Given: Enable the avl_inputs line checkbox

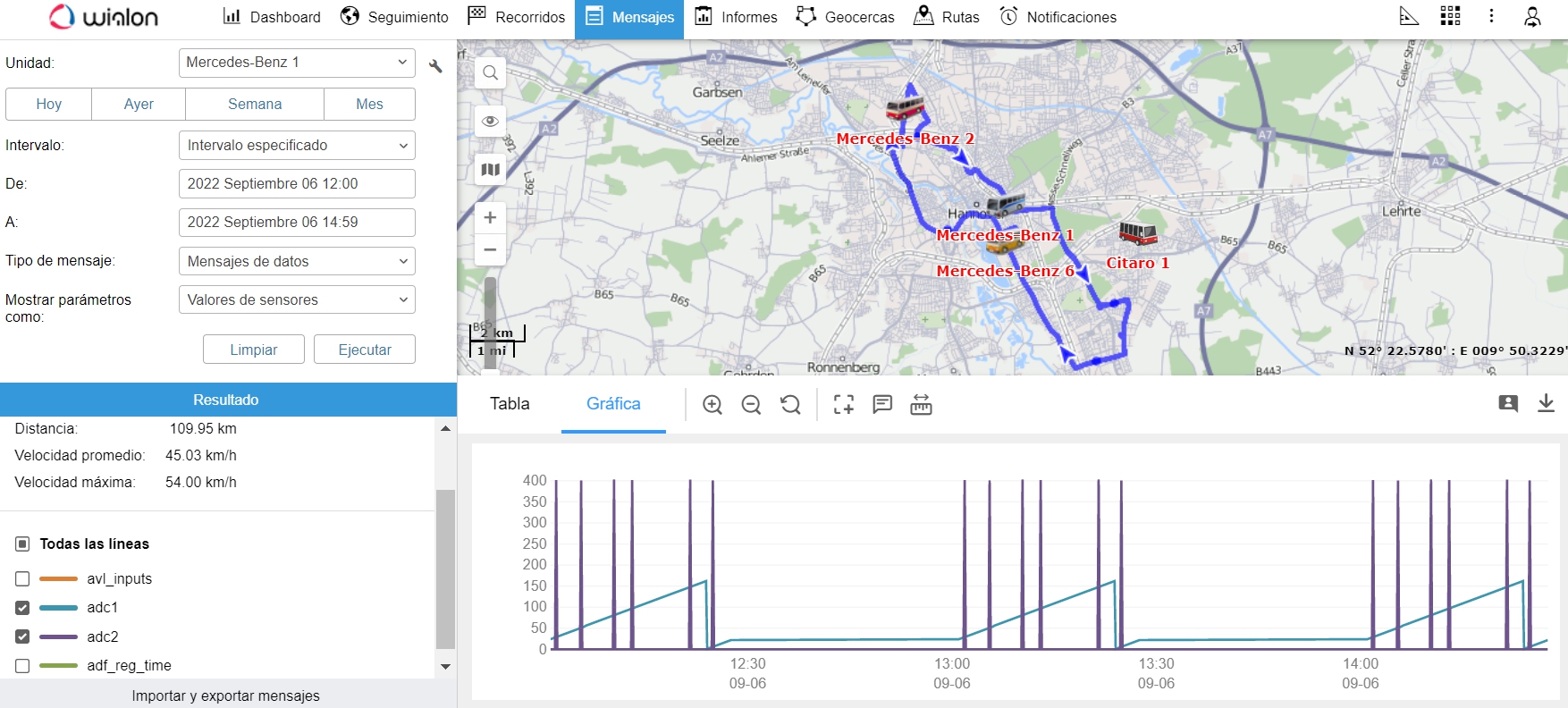Looking at the screenshot, I should [x=22, y=579].
